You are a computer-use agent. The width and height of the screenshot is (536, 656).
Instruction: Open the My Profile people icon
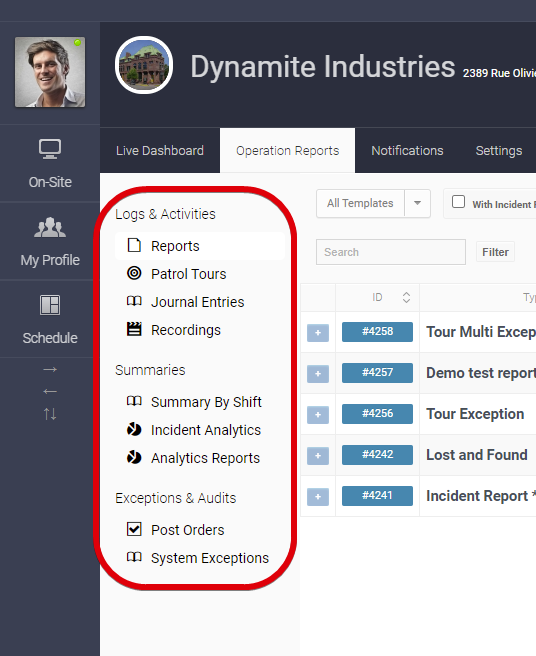coord(50,227)
